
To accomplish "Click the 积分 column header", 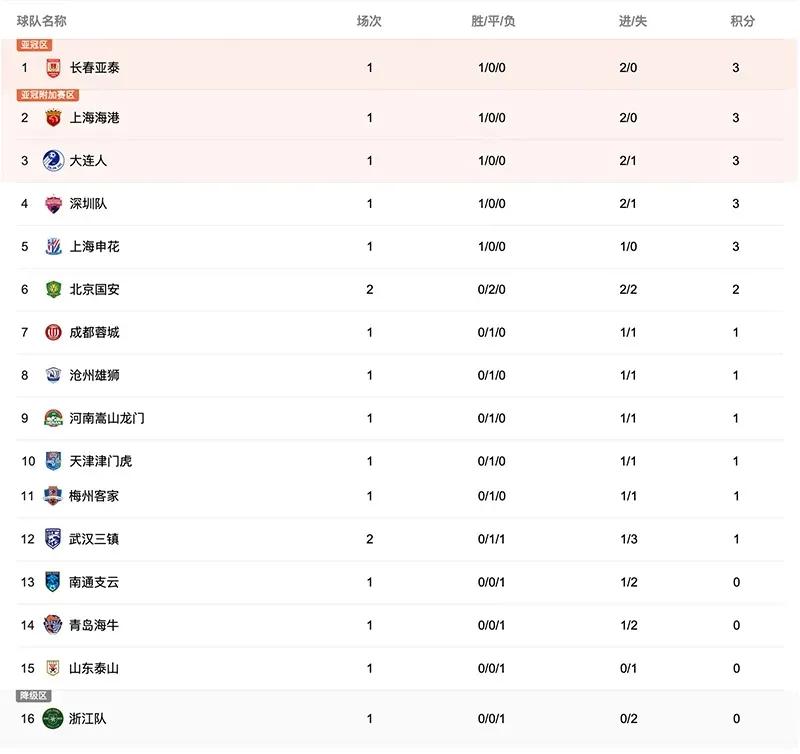I will (x=742, y=21).
